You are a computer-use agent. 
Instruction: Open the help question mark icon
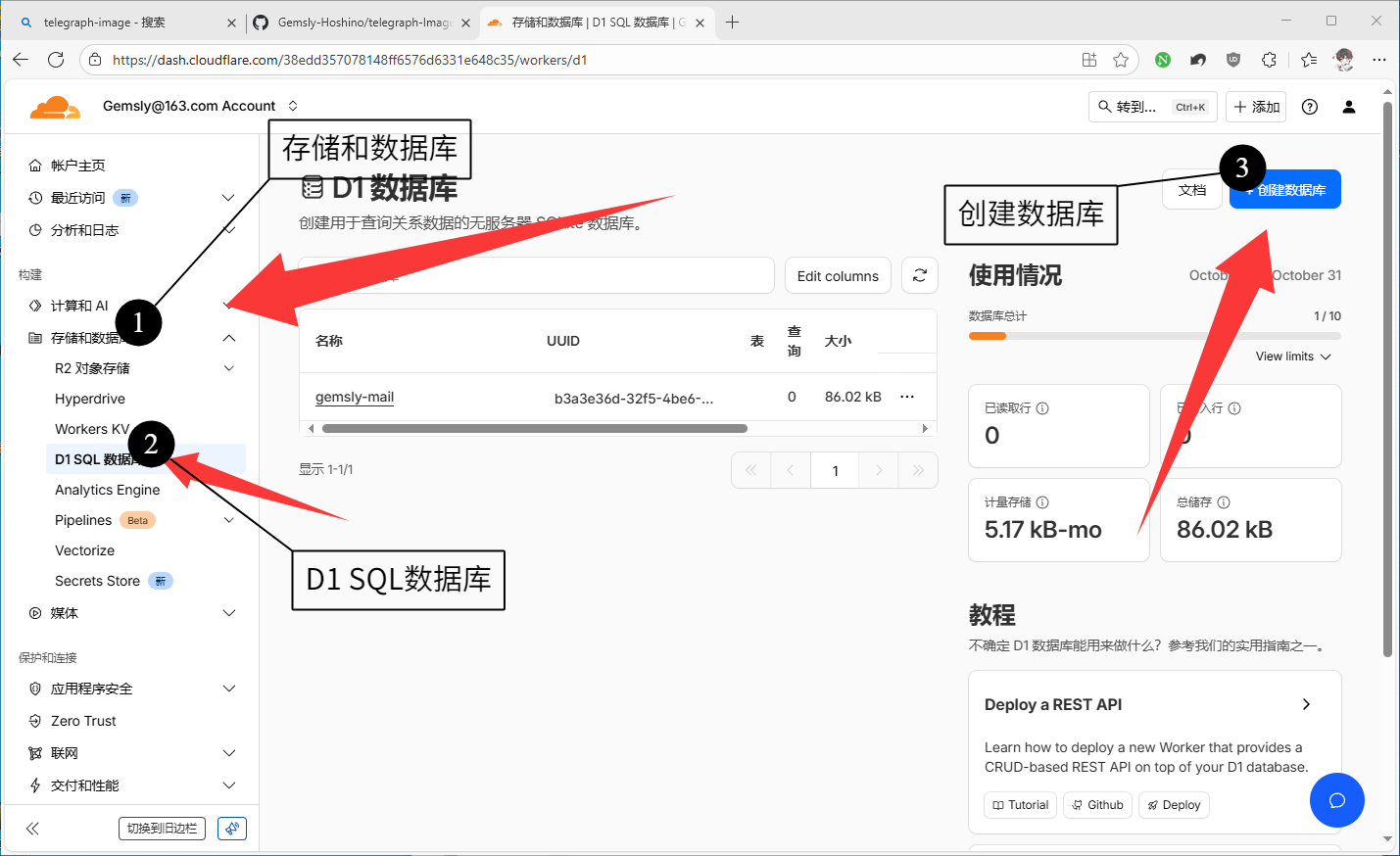click(1309, 107)
